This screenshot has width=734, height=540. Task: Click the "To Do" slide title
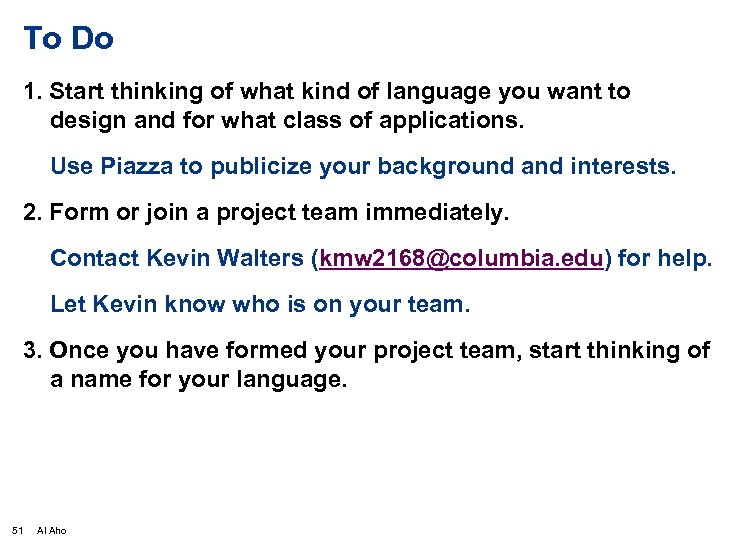[x=68, y=38]
